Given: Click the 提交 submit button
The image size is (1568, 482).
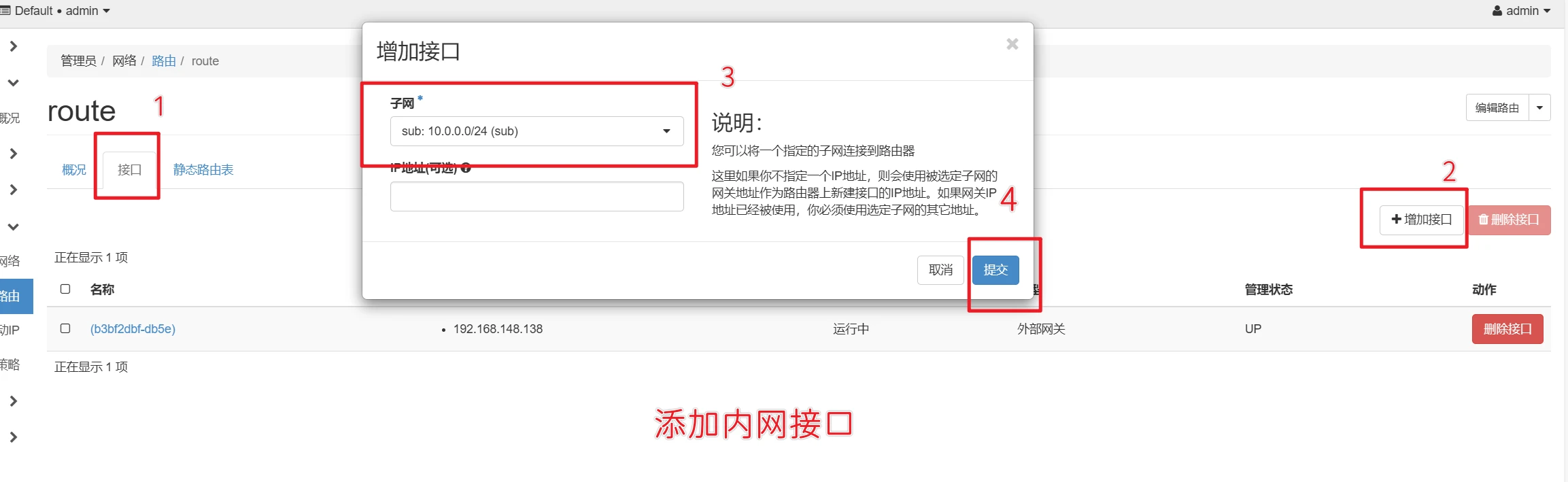Looking at the screenshot, I should pyautogui.click(x=995, y=270).
